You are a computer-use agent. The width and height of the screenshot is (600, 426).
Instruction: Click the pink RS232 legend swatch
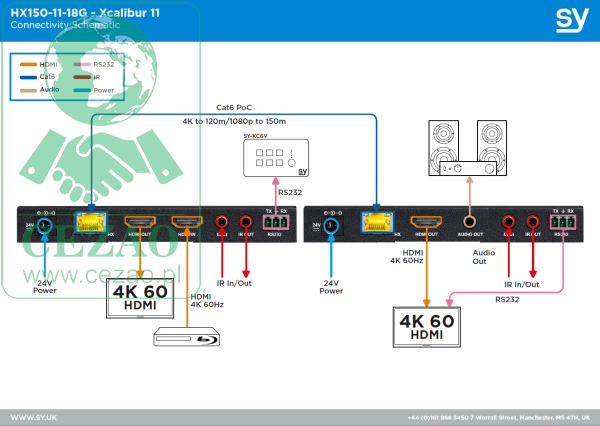pos(80,64)
